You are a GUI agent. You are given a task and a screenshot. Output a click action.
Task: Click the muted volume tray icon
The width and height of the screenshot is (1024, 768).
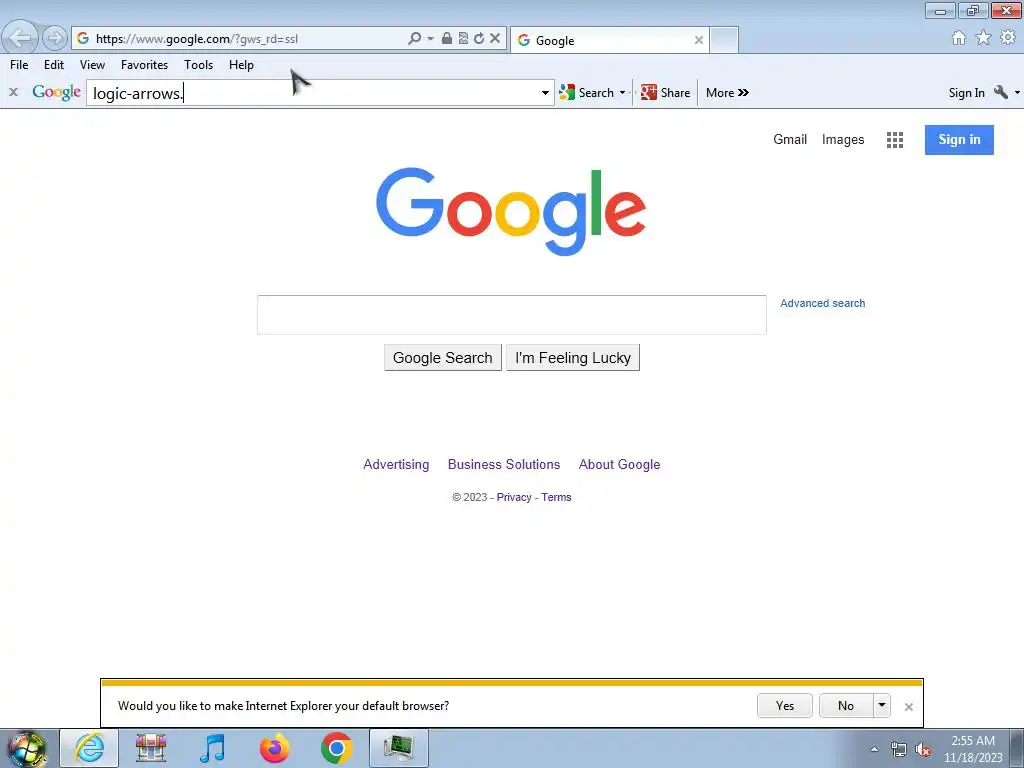(x=923, y=749)
